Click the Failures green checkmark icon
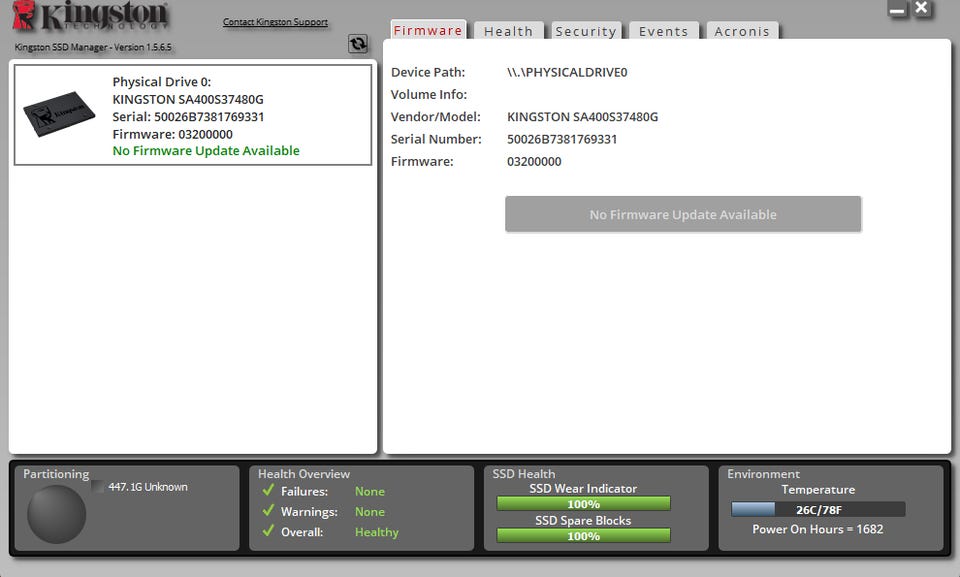The height and width of the screenshot is (577, 960). coord(268,491)
